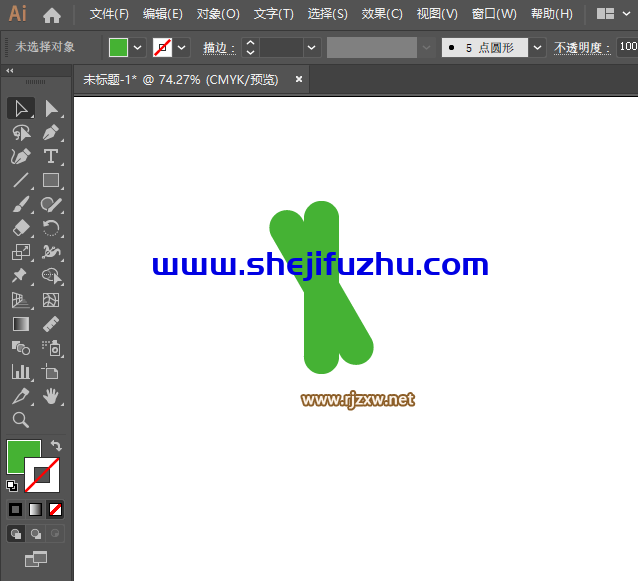Viewport: 638px width, 581px height.
Task: Click the green fill swatch in control bar
Action: pos(118,48)
